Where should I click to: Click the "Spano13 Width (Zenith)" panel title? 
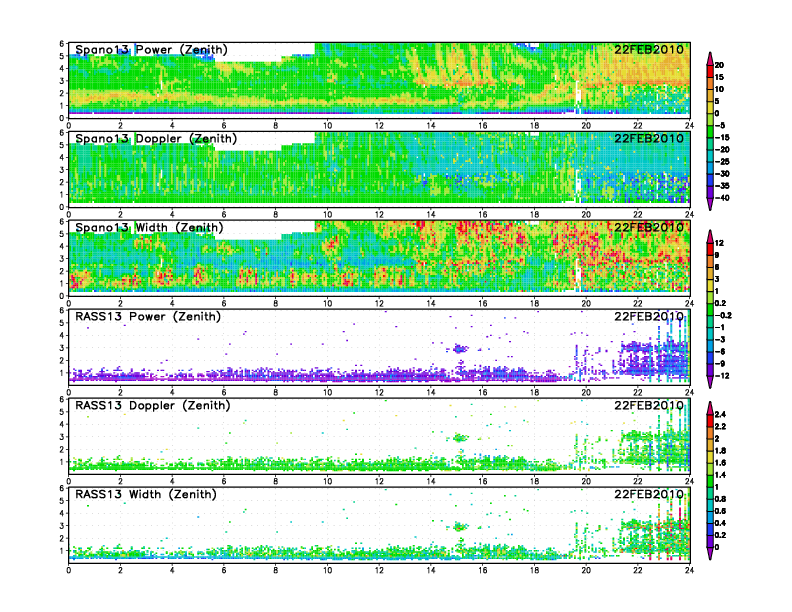[x=149, y=227]
